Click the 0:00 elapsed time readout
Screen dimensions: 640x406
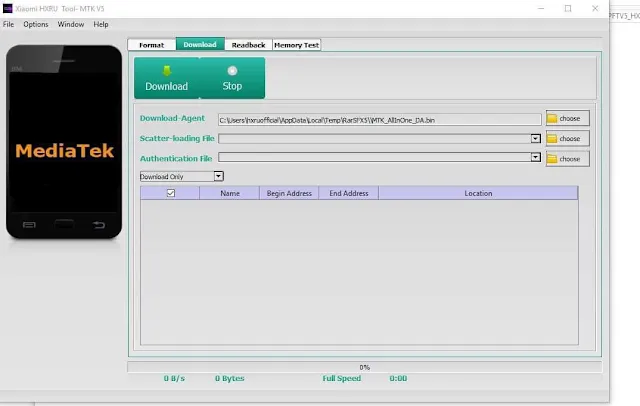398,378
